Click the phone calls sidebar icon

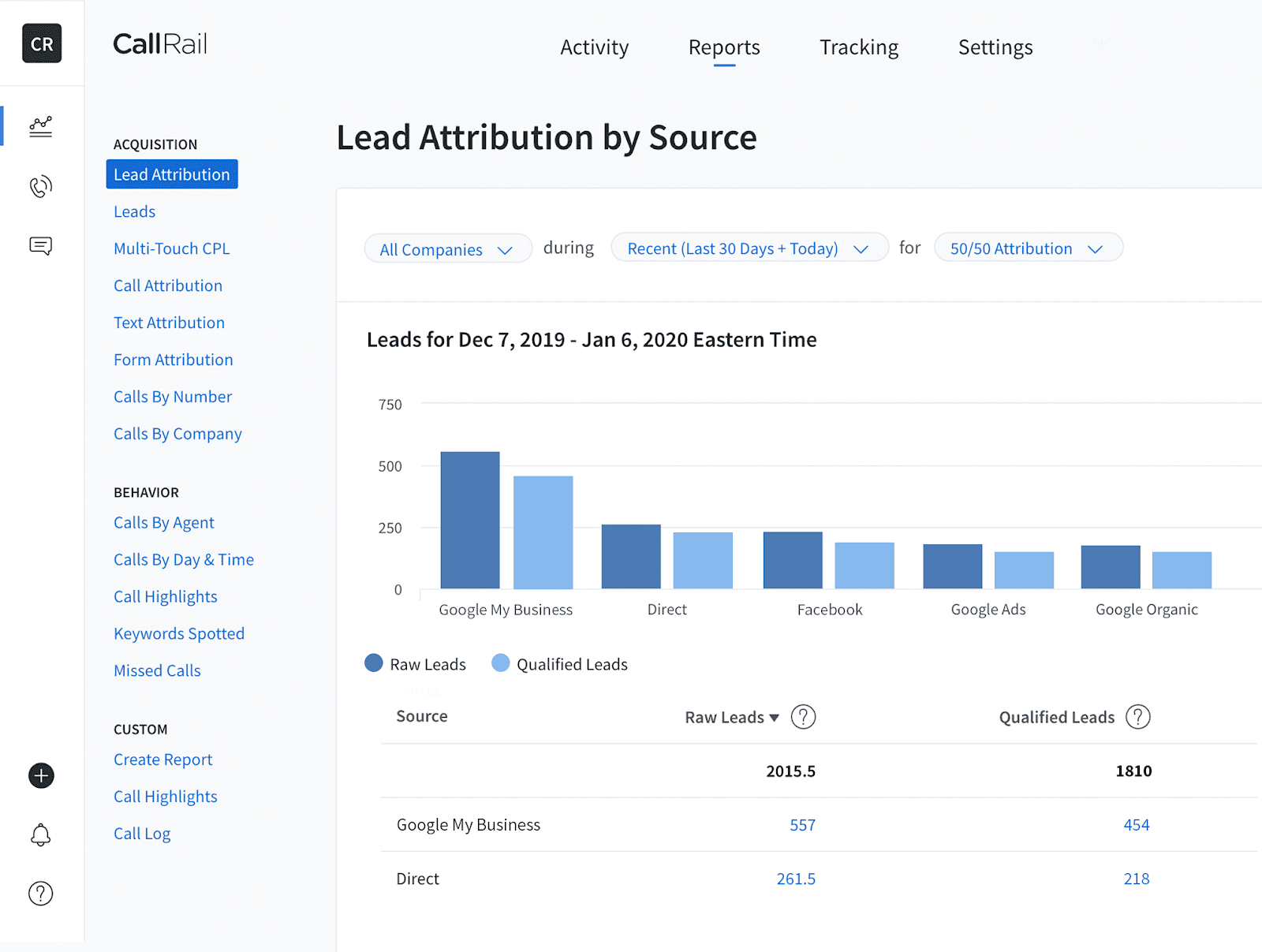coord(40,187)
